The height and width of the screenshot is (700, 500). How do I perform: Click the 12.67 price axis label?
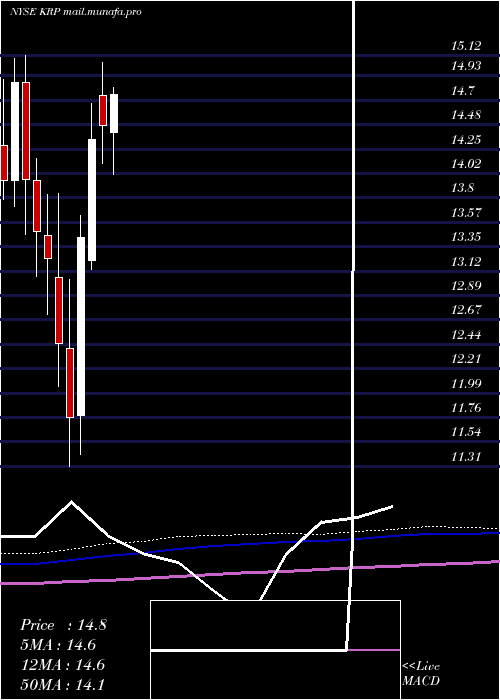(x=466, y=309)
